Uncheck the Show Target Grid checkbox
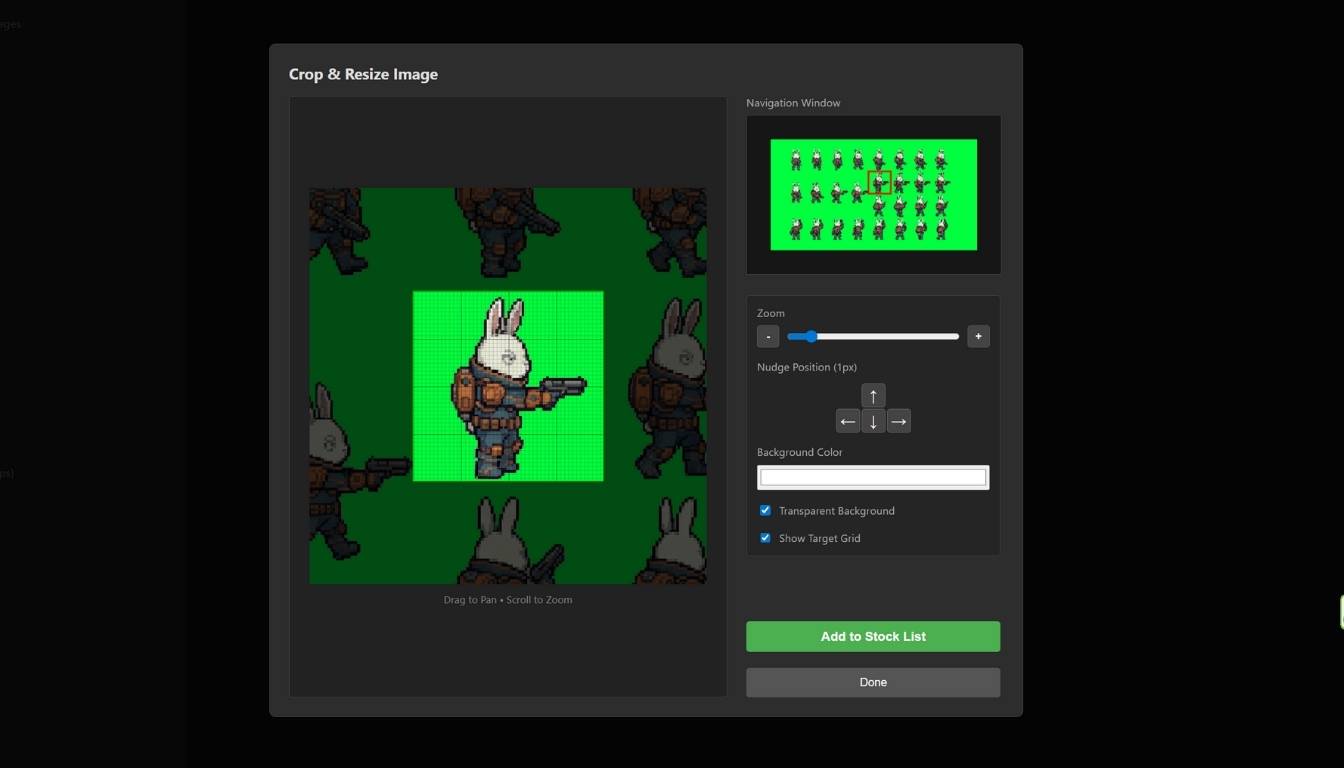1344x768 pixels. tap(766, 538)
